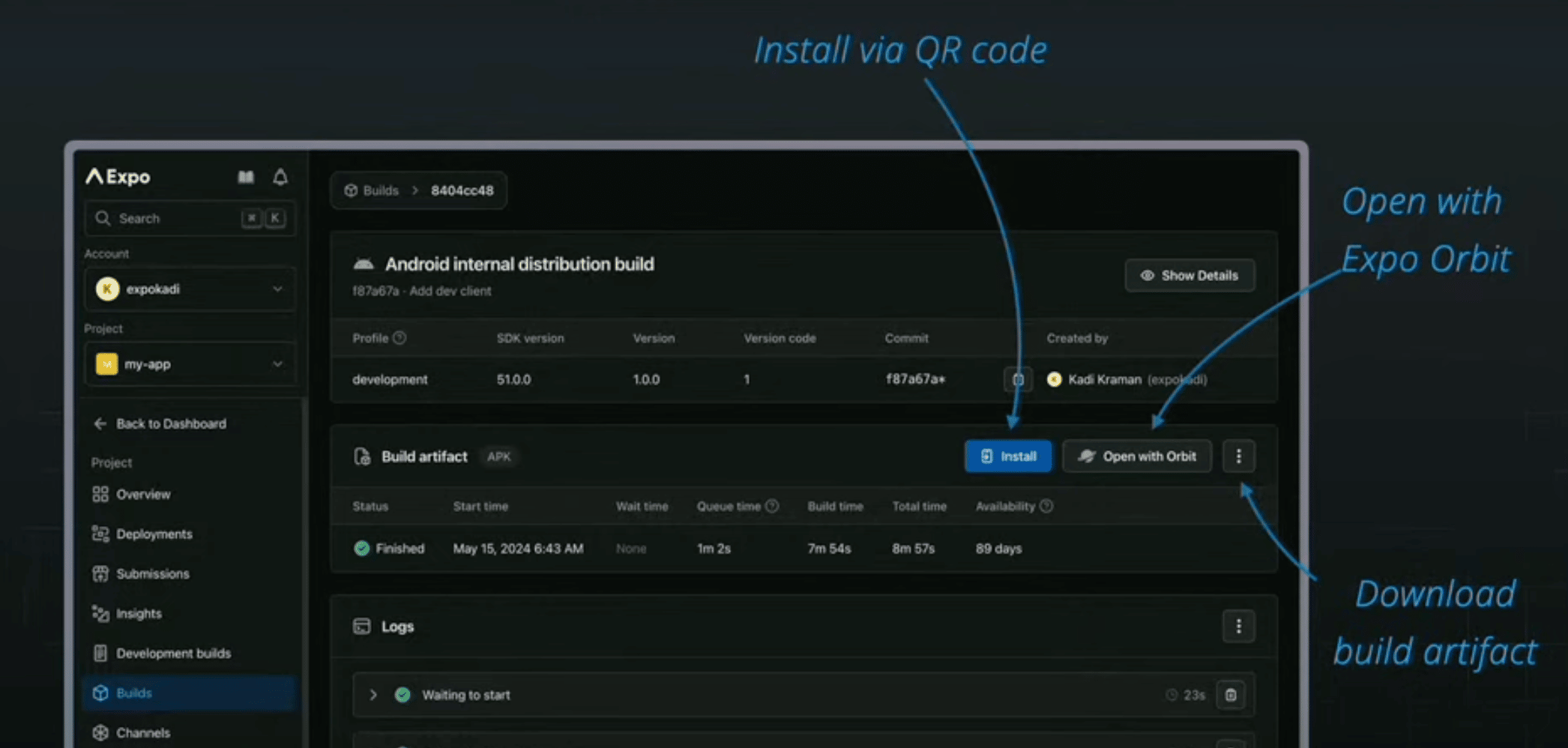Click the start time May 15, 2024
Image resolution: width=1568 pixels, height=748 pixels.
(518, 549)
